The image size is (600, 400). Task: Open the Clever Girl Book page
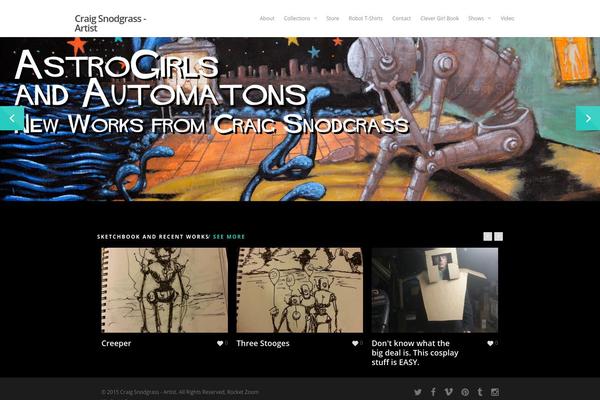point(439,18)
